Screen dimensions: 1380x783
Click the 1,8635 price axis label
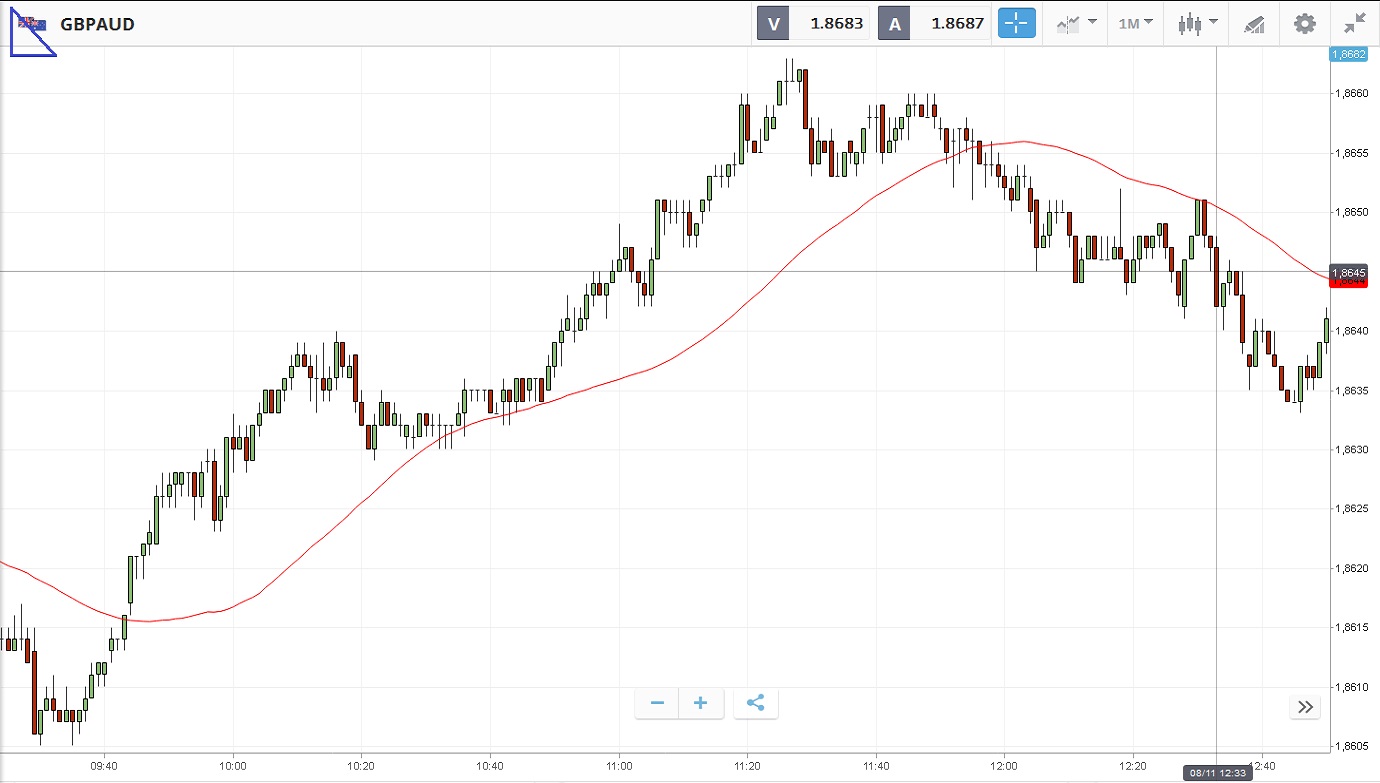click(x=1350, y=390)
